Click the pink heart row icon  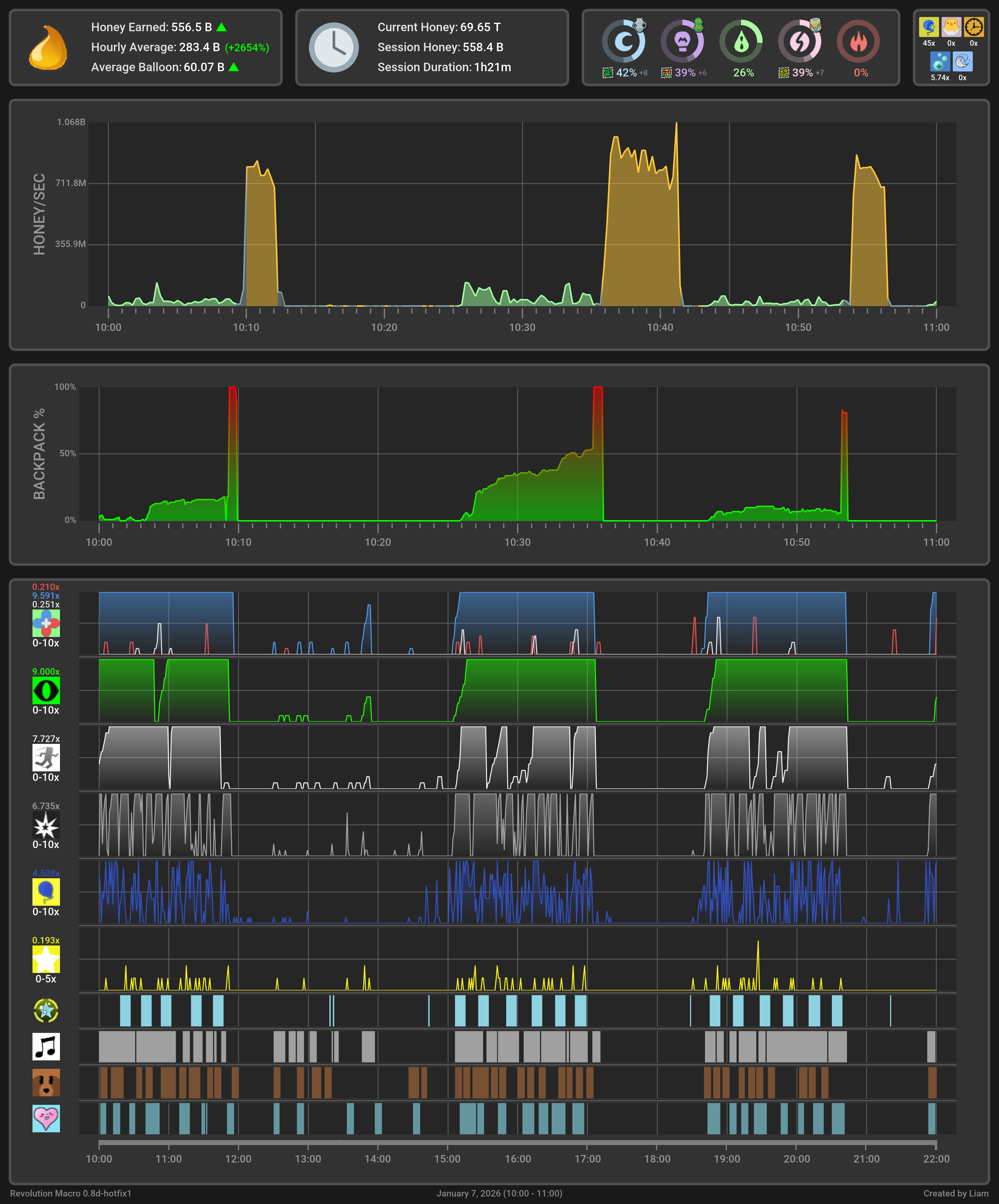(x=46, y=1119)
